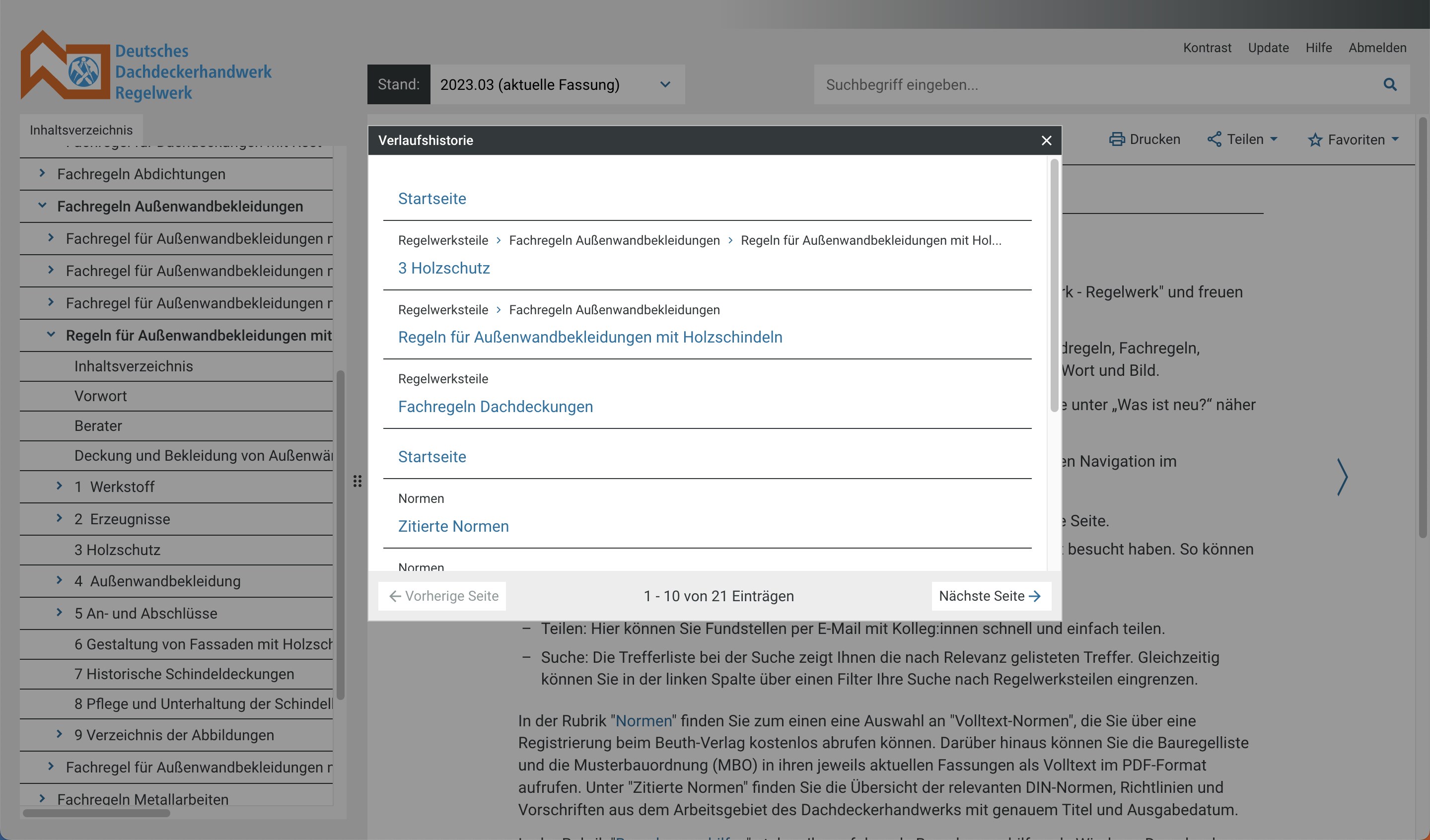Toggle Kontrast mode in top menu
Screen dimensions: 1430x840
[x=1207, y=48]
